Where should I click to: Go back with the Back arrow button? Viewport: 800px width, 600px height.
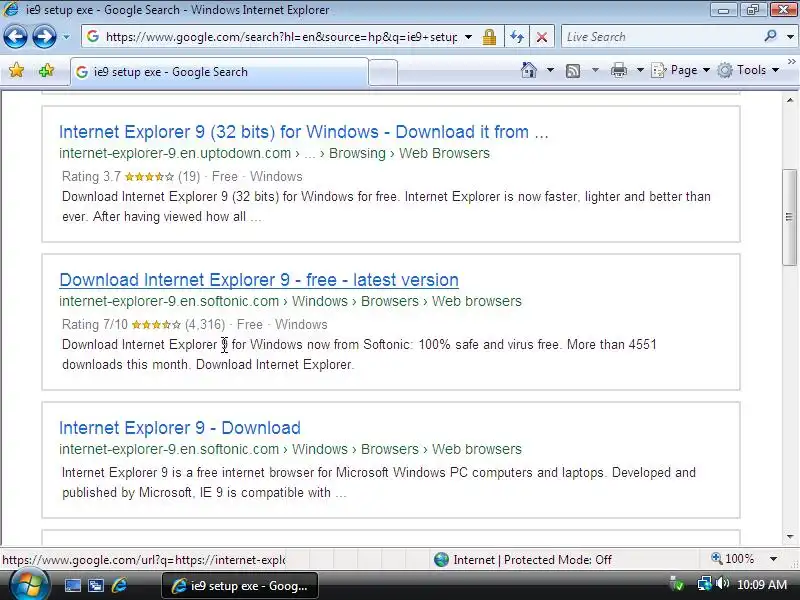point(15,37)
